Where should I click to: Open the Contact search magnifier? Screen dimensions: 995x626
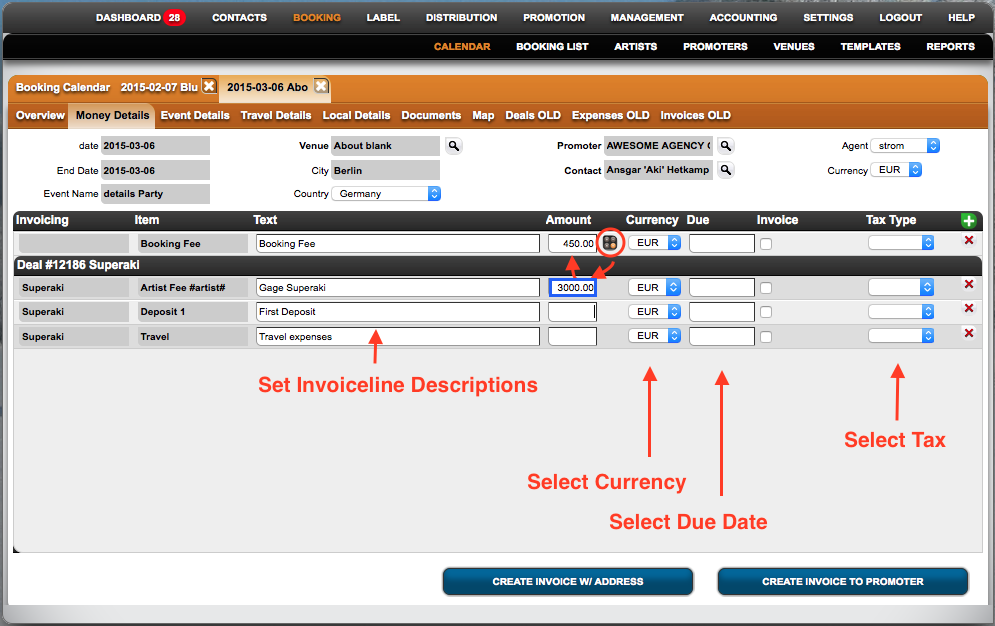coord(725,170)
